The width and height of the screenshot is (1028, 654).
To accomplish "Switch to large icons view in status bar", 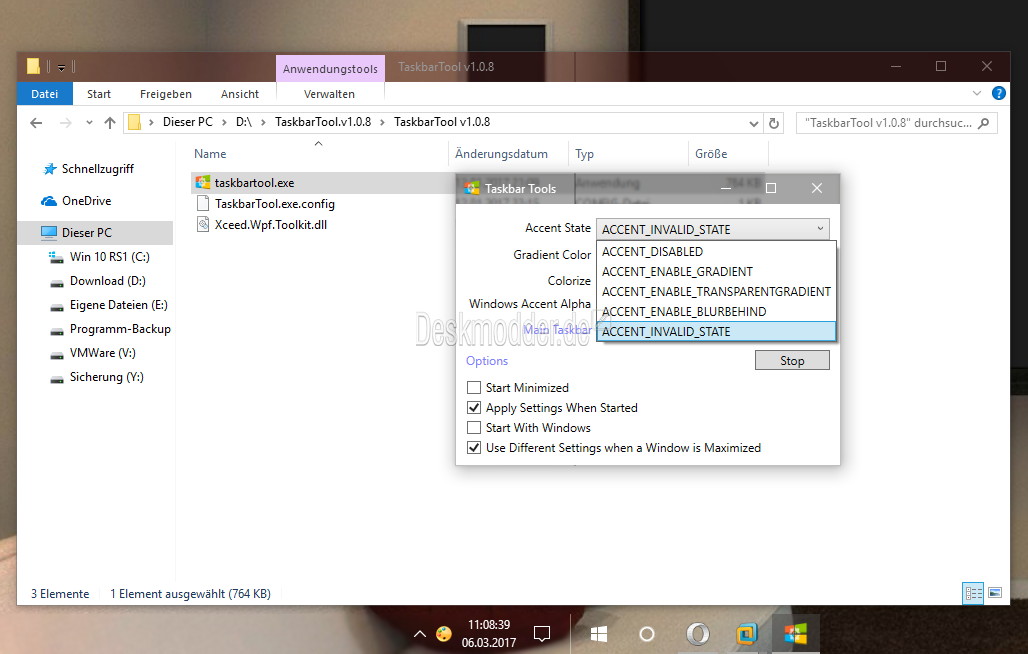I will [x=995, y=593].
